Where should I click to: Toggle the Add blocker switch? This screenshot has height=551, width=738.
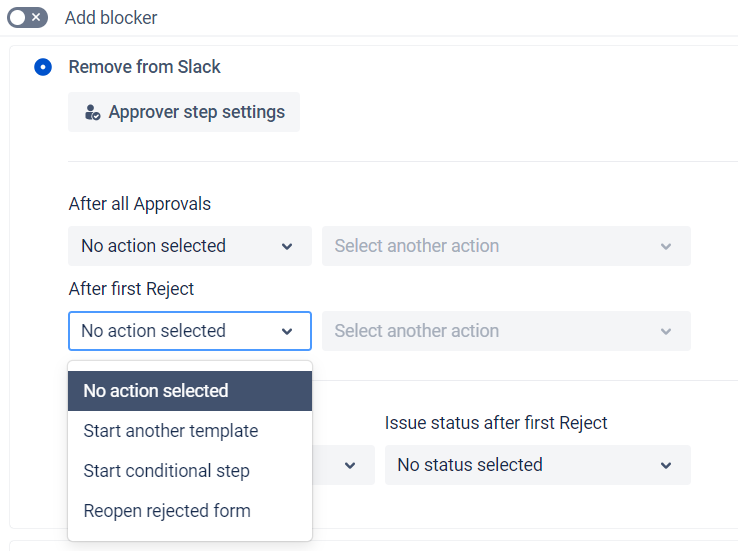coord(27,18)
